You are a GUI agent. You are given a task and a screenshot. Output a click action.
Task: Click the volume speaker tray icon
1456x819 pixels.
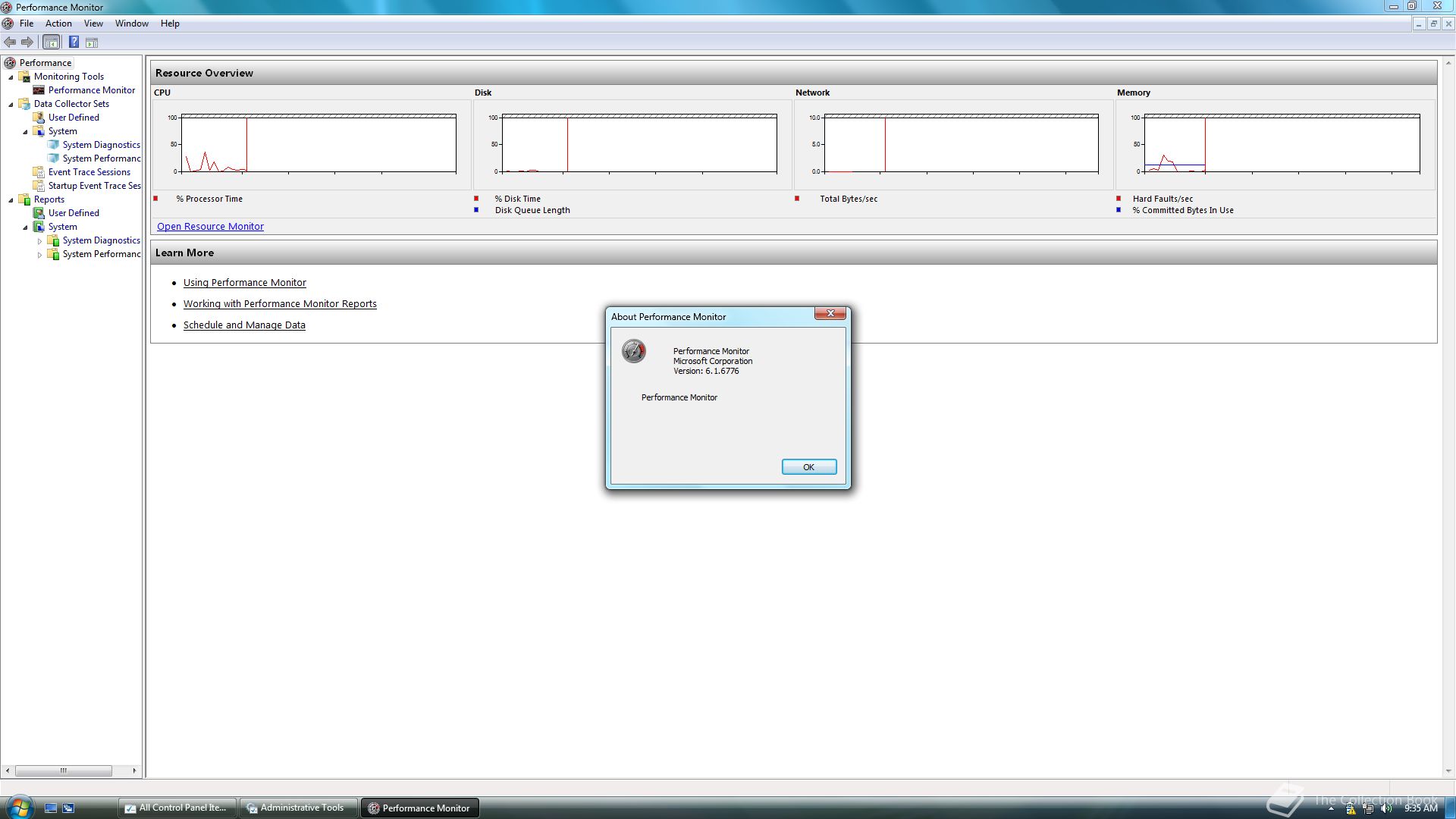[x=1387, y=809]
